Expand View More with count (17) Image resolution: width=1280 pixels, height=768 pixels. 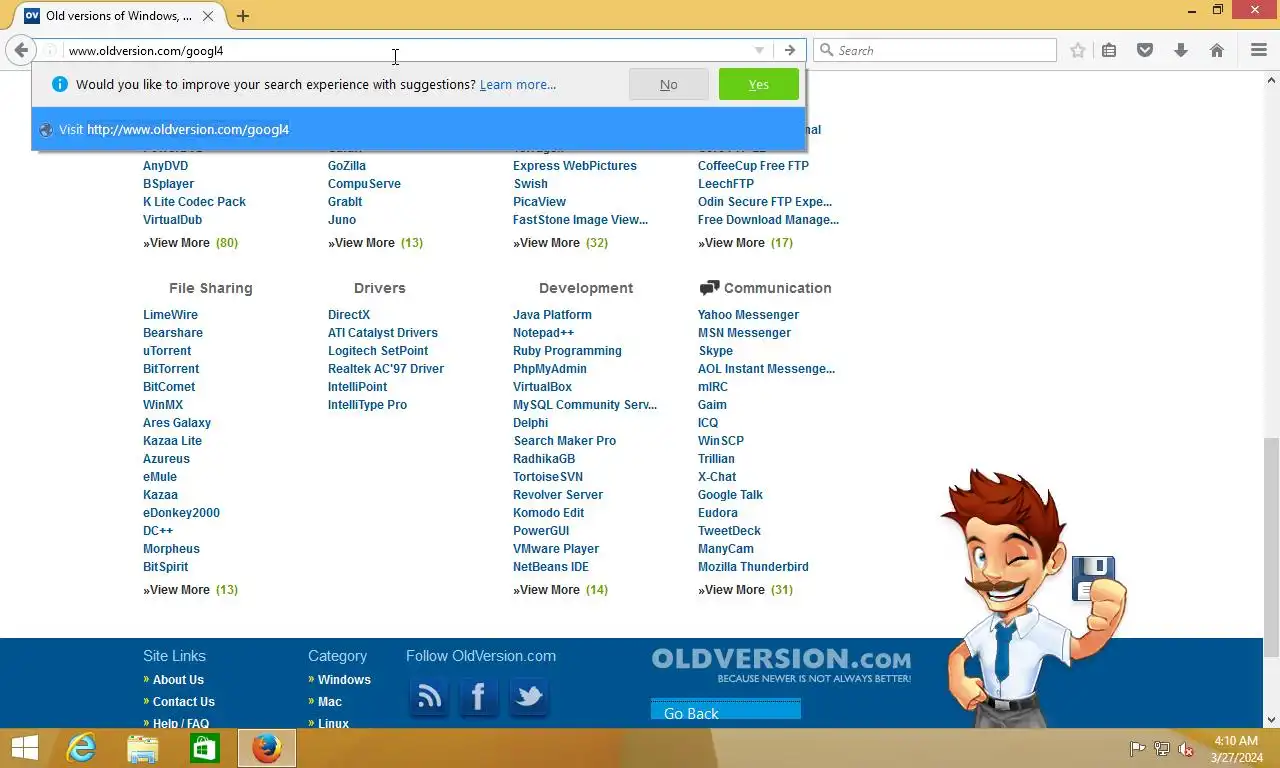click(x=745, y=243)
